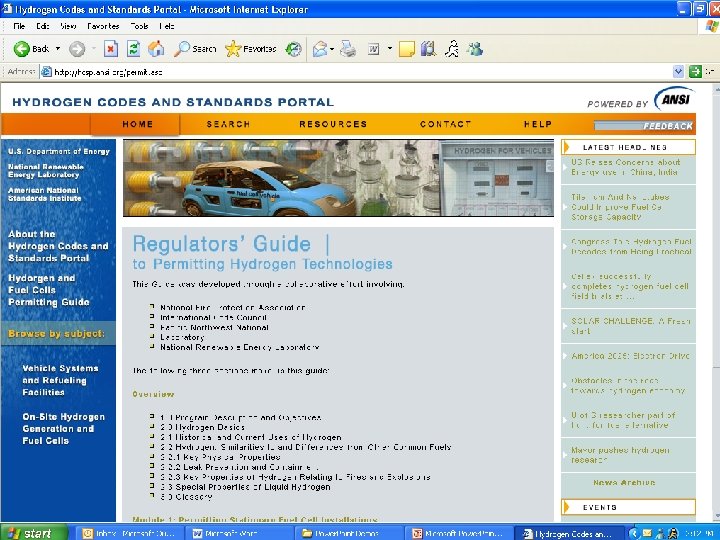Browse On-Site Hydrogen Generation and Fuel Cells
The width and height of the screenshot is (720, 540).
(63, 429)
